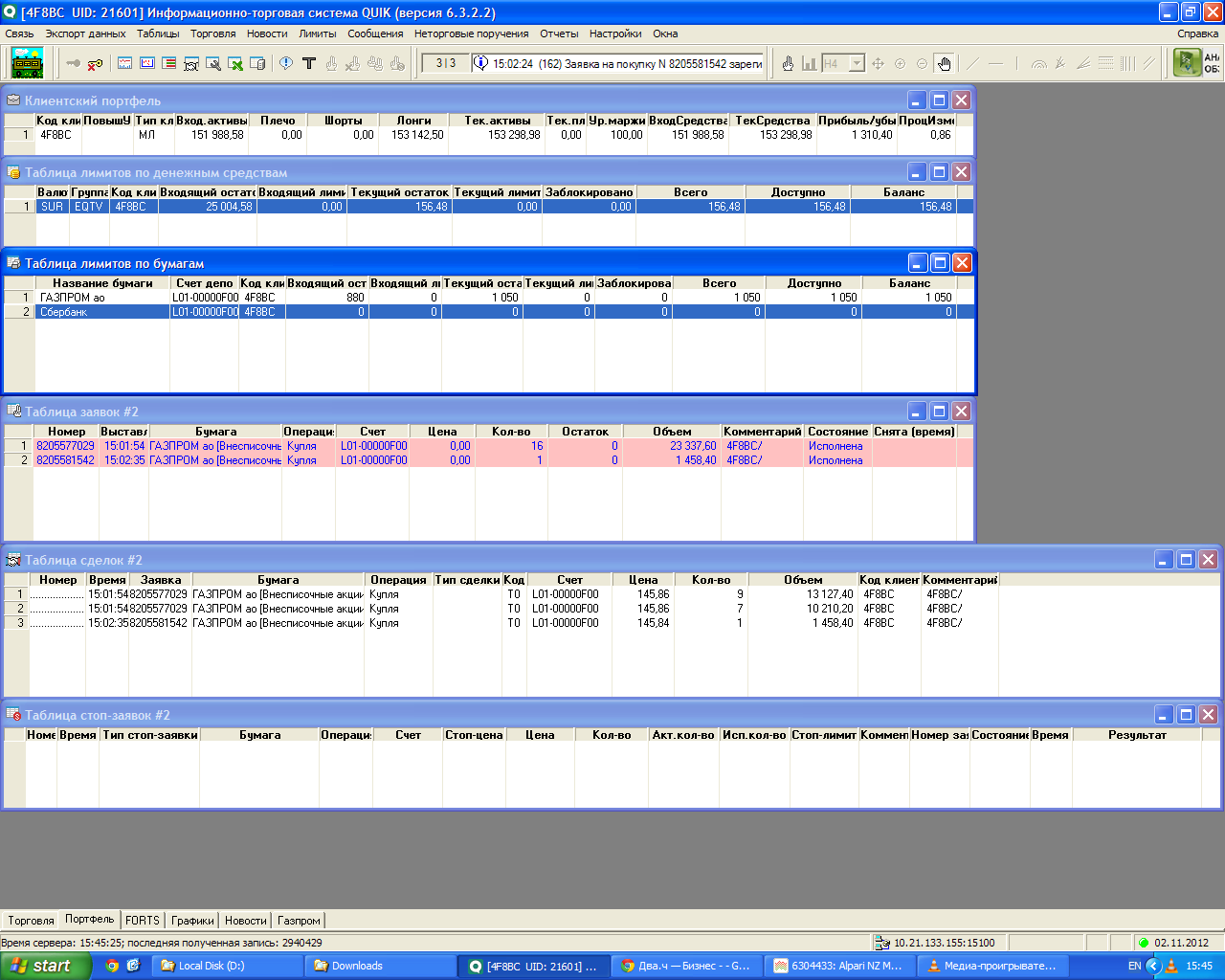Click the blue exclamation speech bubble icon
The width and height of the screenshot is (1225, 980).
tap(286, 63)
